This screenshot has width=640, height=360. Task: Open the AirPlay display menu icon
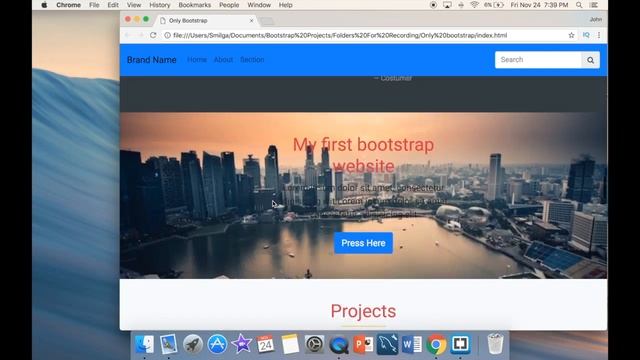(x=447, y=5)
